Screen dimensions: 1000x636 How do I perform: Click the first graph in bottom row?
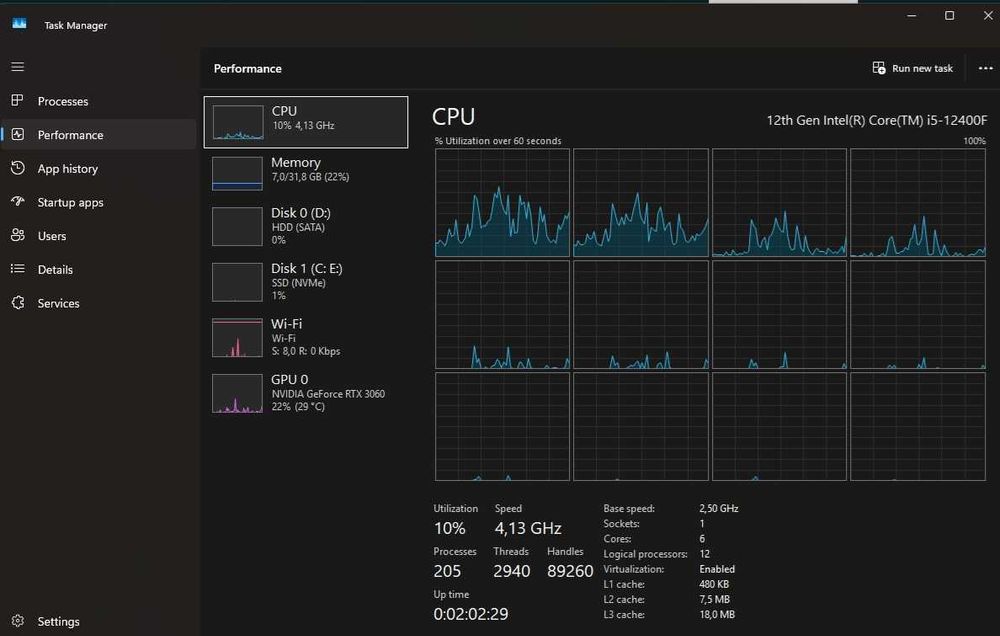503,426
